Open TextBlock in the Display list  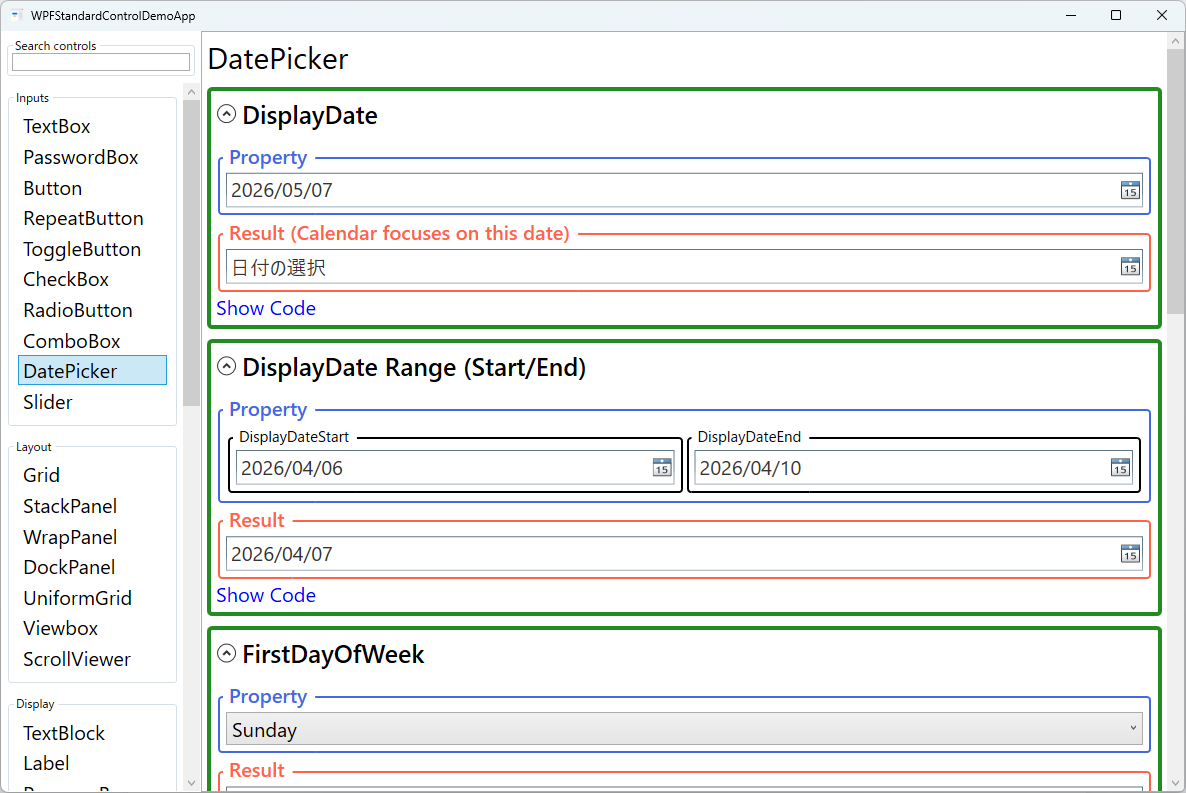(x=92, y=733)
